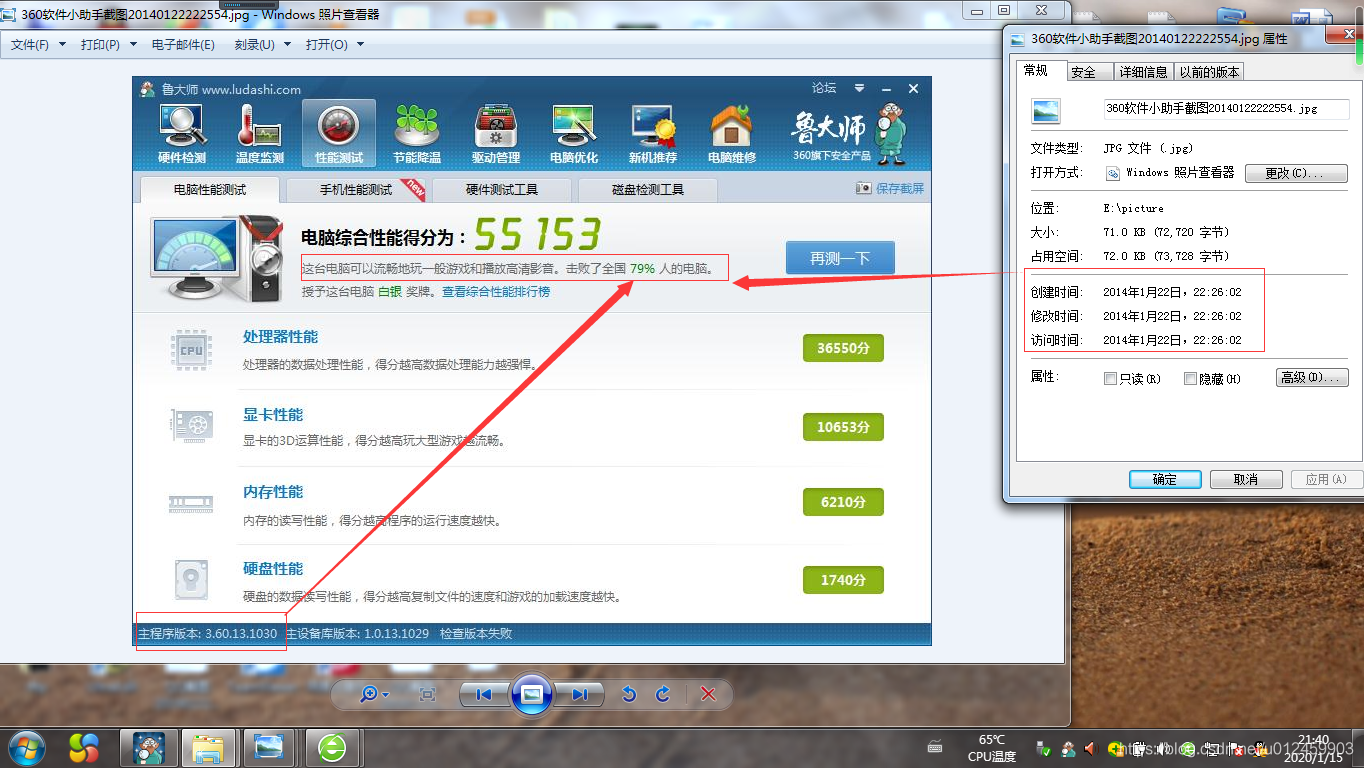This screenshot has width=1364, height=768.
Task: Click the 36550分 processor score badge
Action: pyautogui.click(x=843, y=348)
